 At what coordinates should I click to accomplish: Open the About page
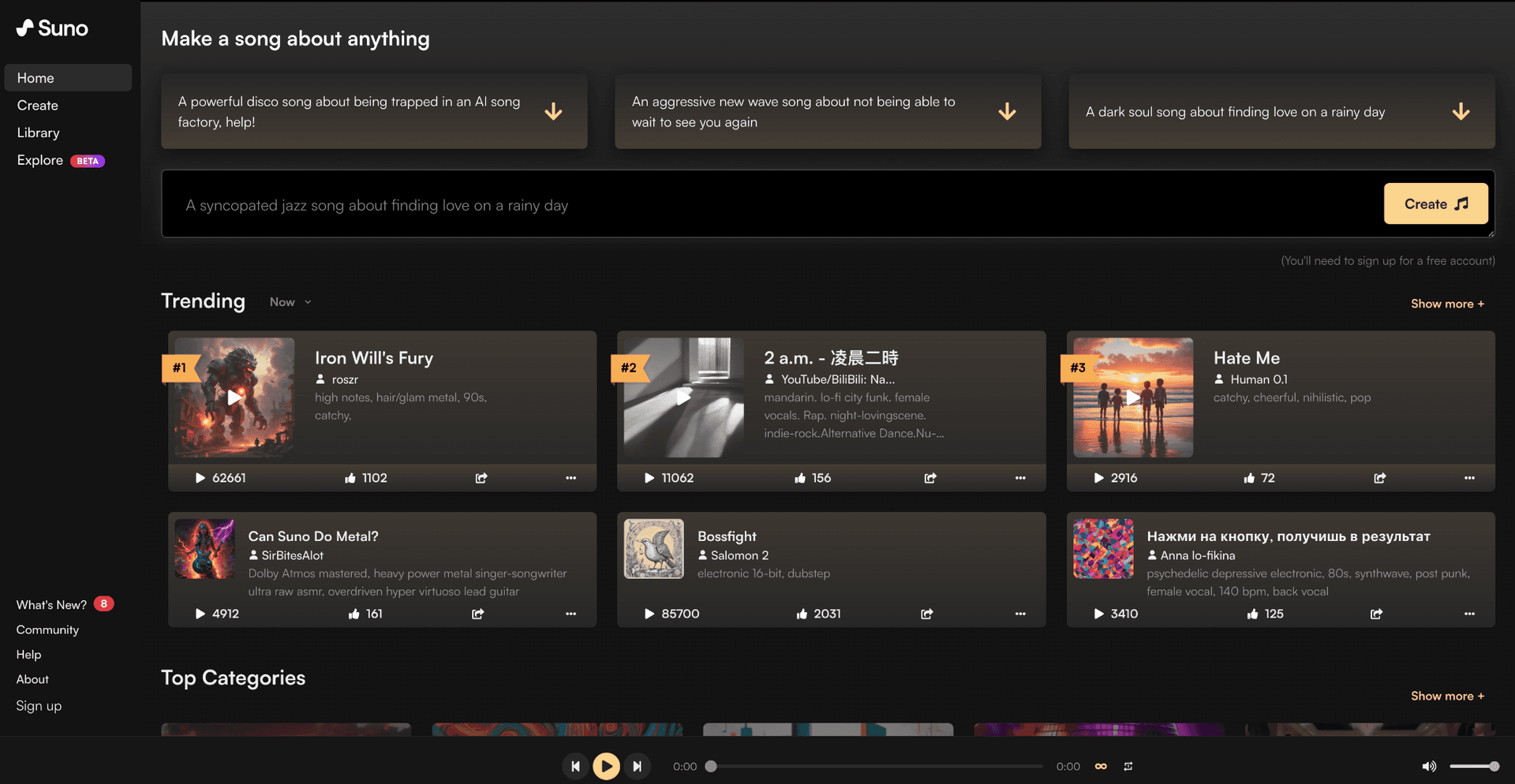(x=32, y=679)
